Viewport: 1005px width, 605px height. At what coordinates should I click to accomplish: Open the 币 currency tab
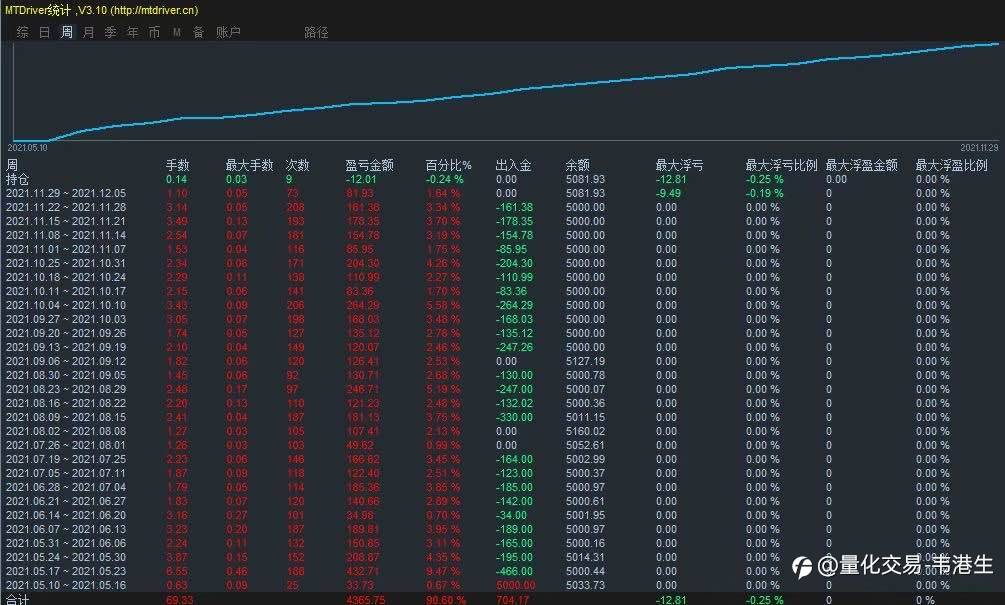point(154,32)
